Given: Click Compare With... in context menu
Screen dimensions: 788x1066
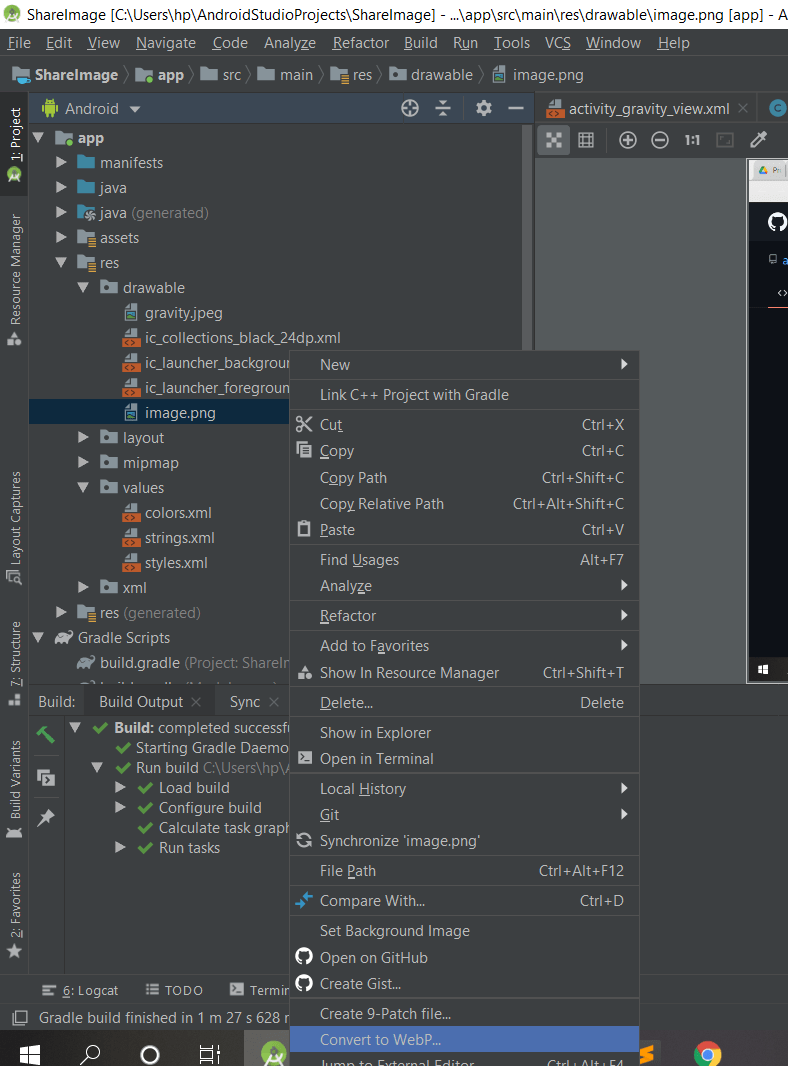Looking at the screenshot, I should pyautogui.click(x=464, y=901).
